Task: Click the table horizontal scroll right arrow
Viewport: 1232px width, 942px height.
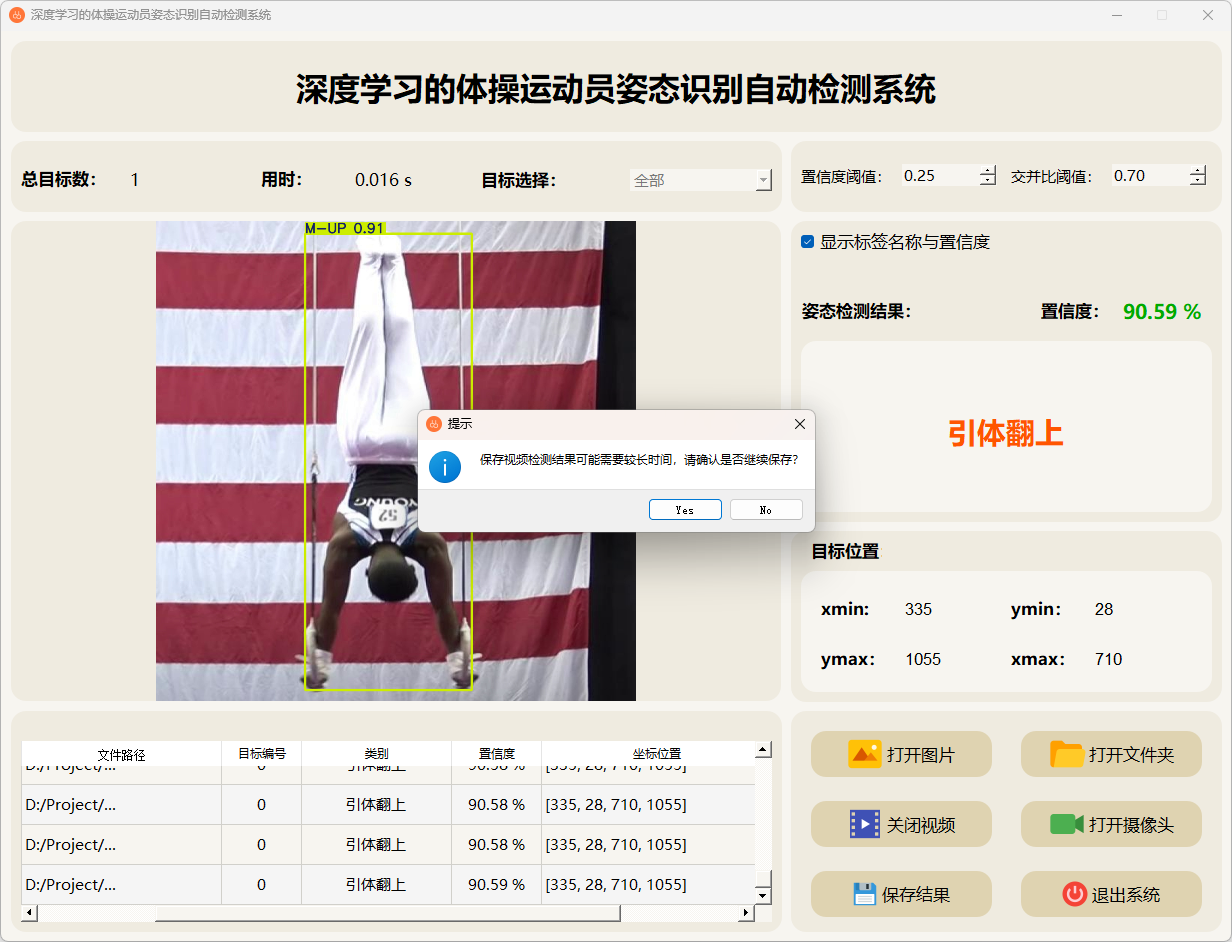Action: click(746, 913)
